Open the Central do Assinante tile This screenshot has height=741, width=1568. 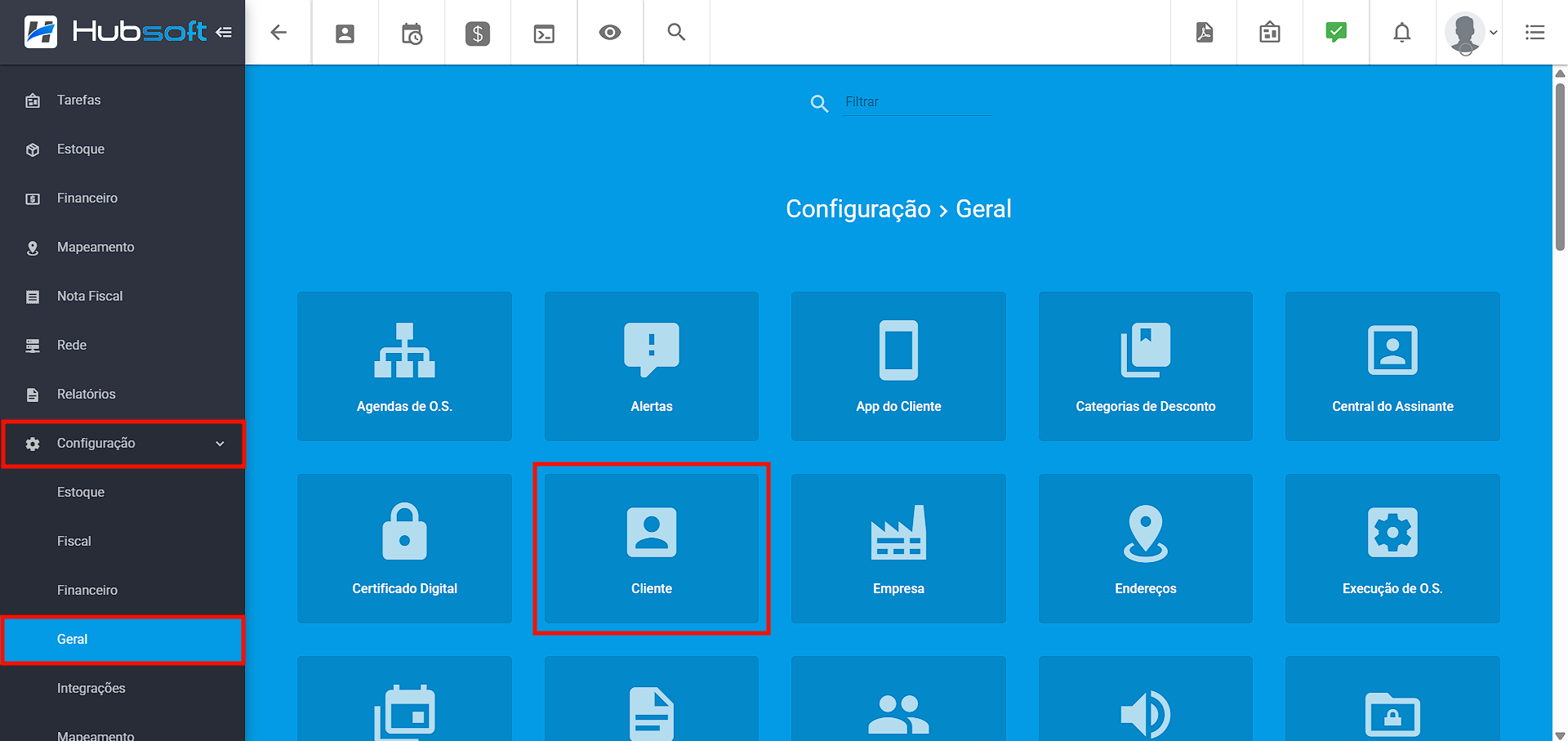click(x=1392, y=366)
